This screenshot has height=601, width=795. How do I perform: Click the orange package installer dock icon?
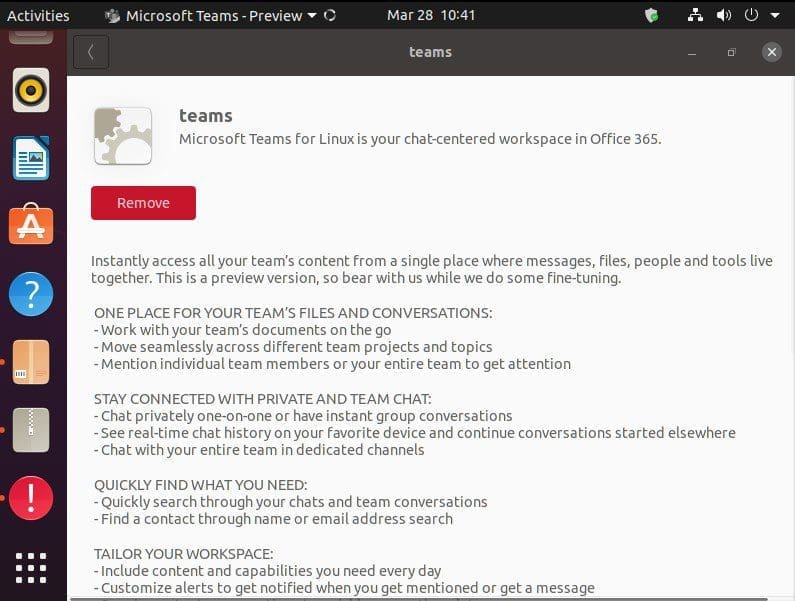(31, 362)
